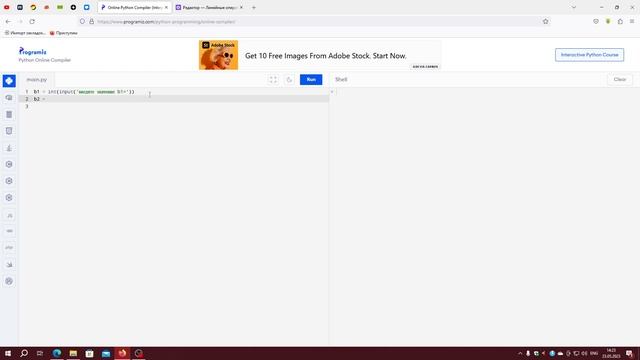Open the list all tabs dropdown arrow
This screenshot has height=360, width=640.
tap(573, 7)
